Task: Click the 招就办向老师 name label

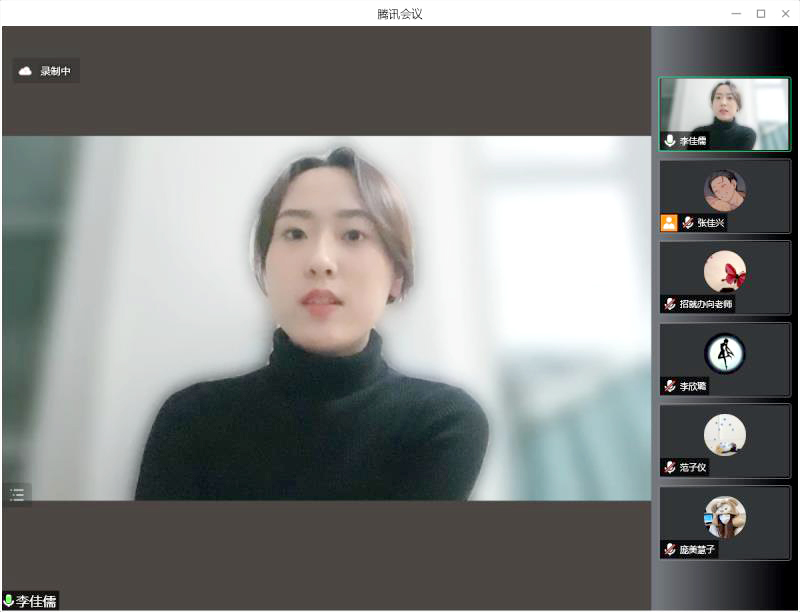Action: [706, 304]
